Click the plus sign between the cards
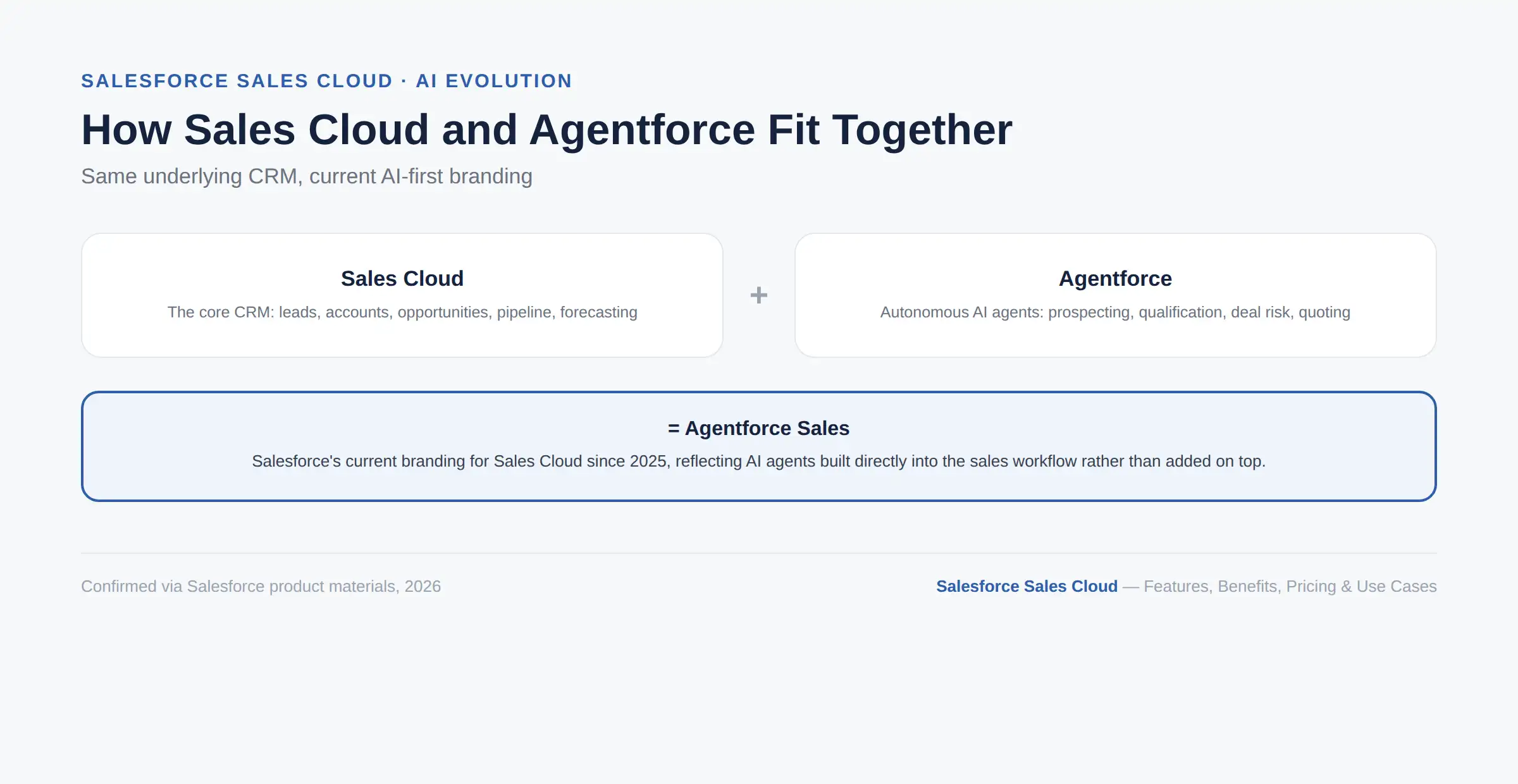Image resolution: width=1518 pixels, height=784 pixels. click(759, 295)
